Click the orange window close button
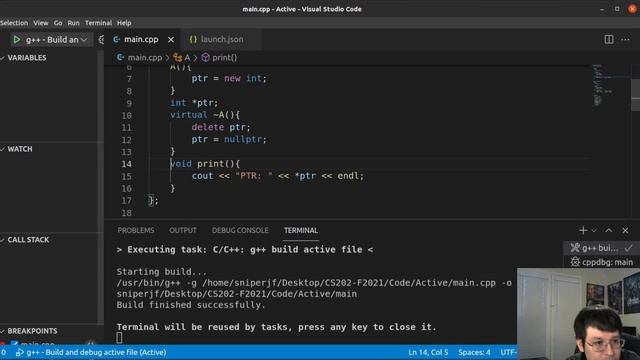640x360 pixels. pyautogui.click(x=633, y=9)
